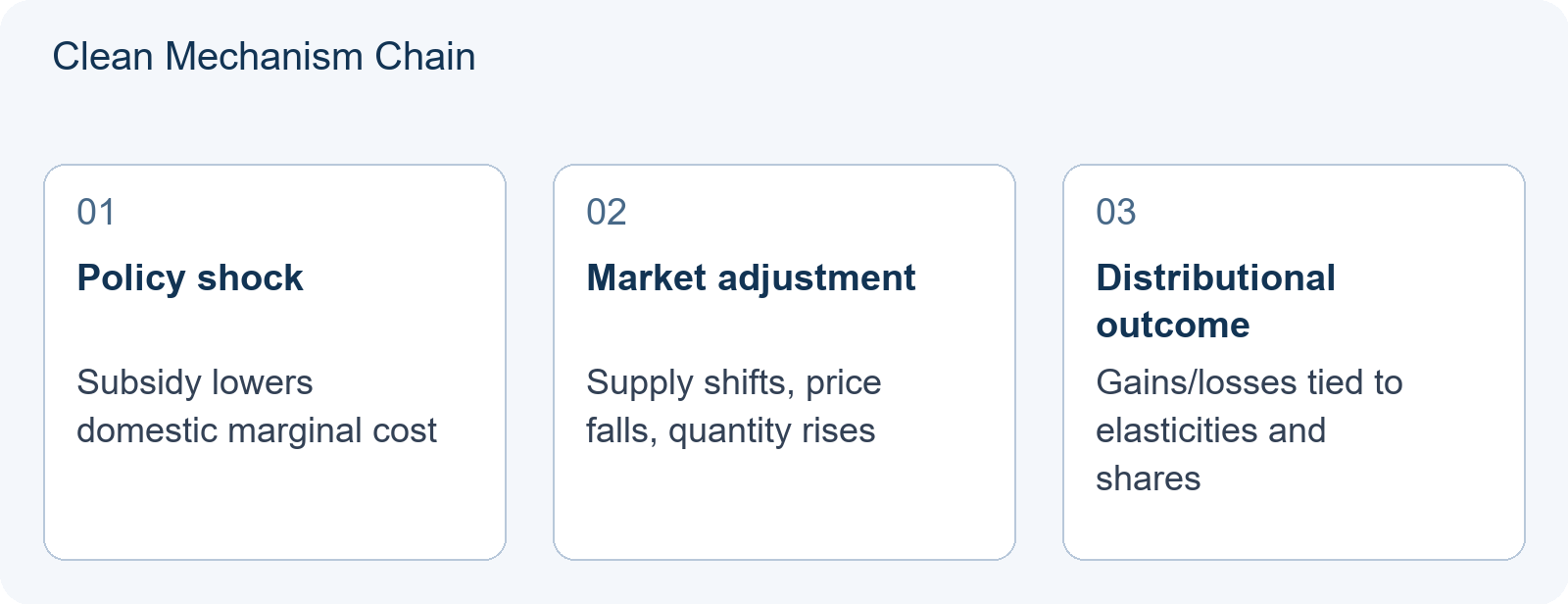This screenshot has width=1568, height=604.
Task: Click step number 03
Action: (1116, 212)
